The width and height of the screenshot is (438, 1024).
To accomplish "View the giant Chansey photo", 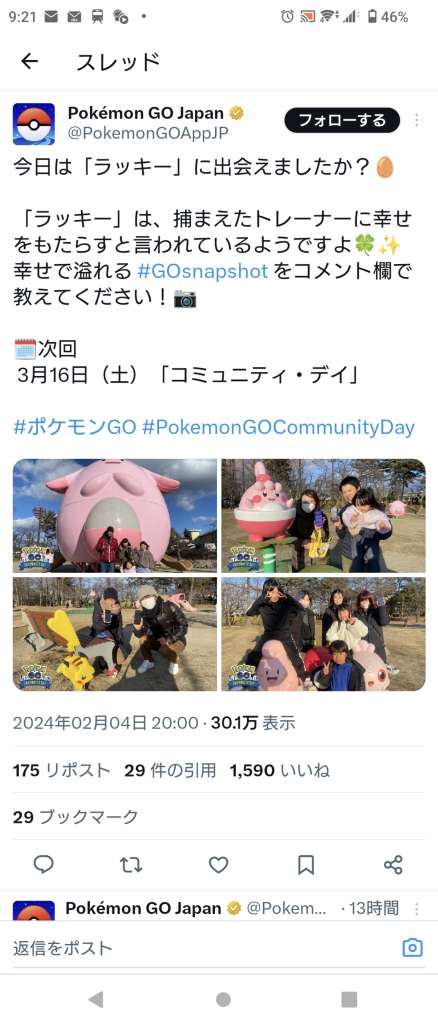I will (115, 515).
